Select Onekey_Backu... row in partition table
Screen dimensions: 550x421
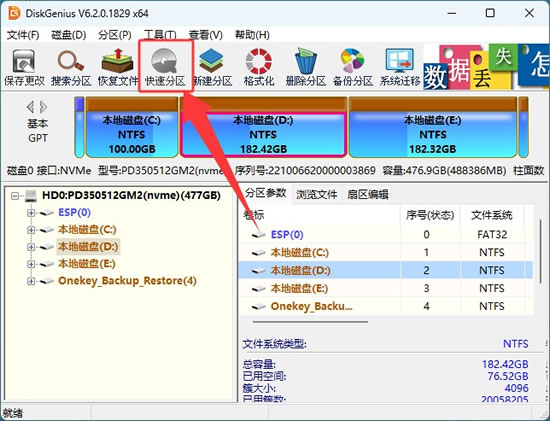coord(385,306)
